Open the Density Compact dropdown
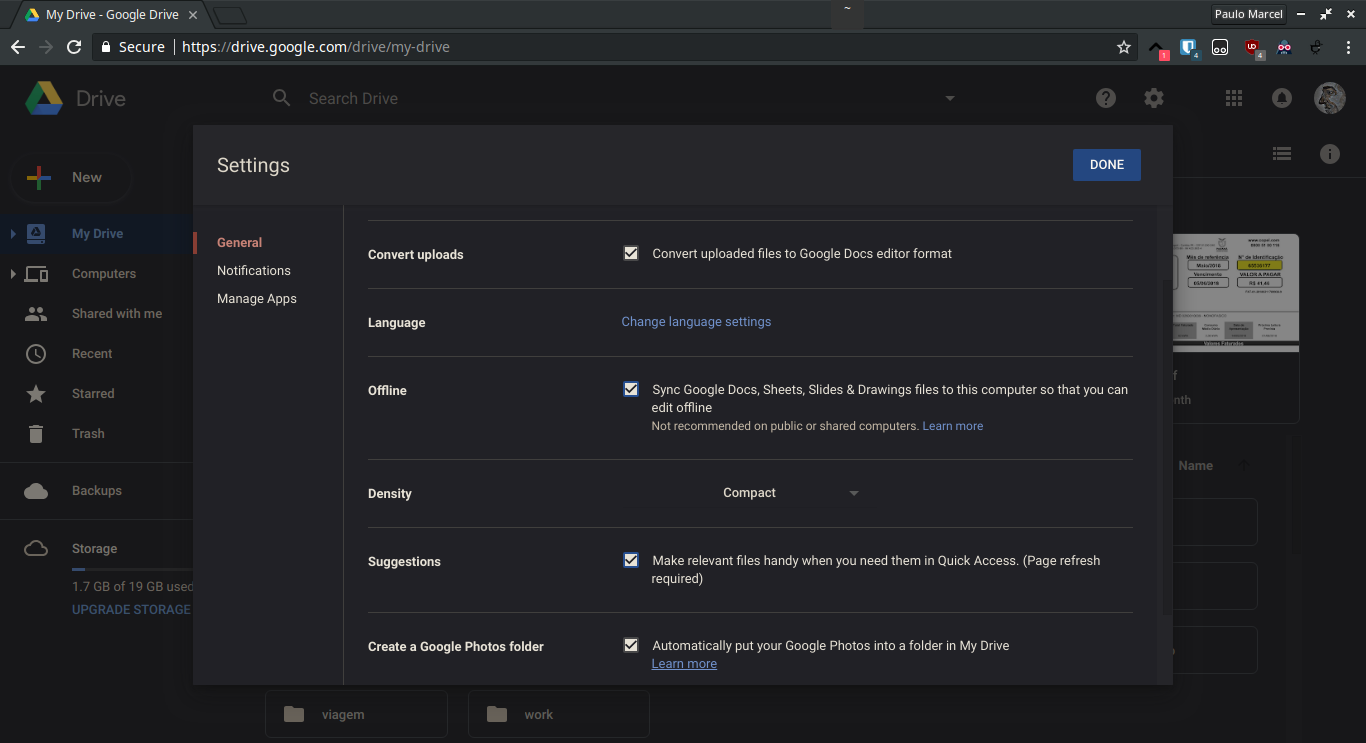 tap(790, 493)
